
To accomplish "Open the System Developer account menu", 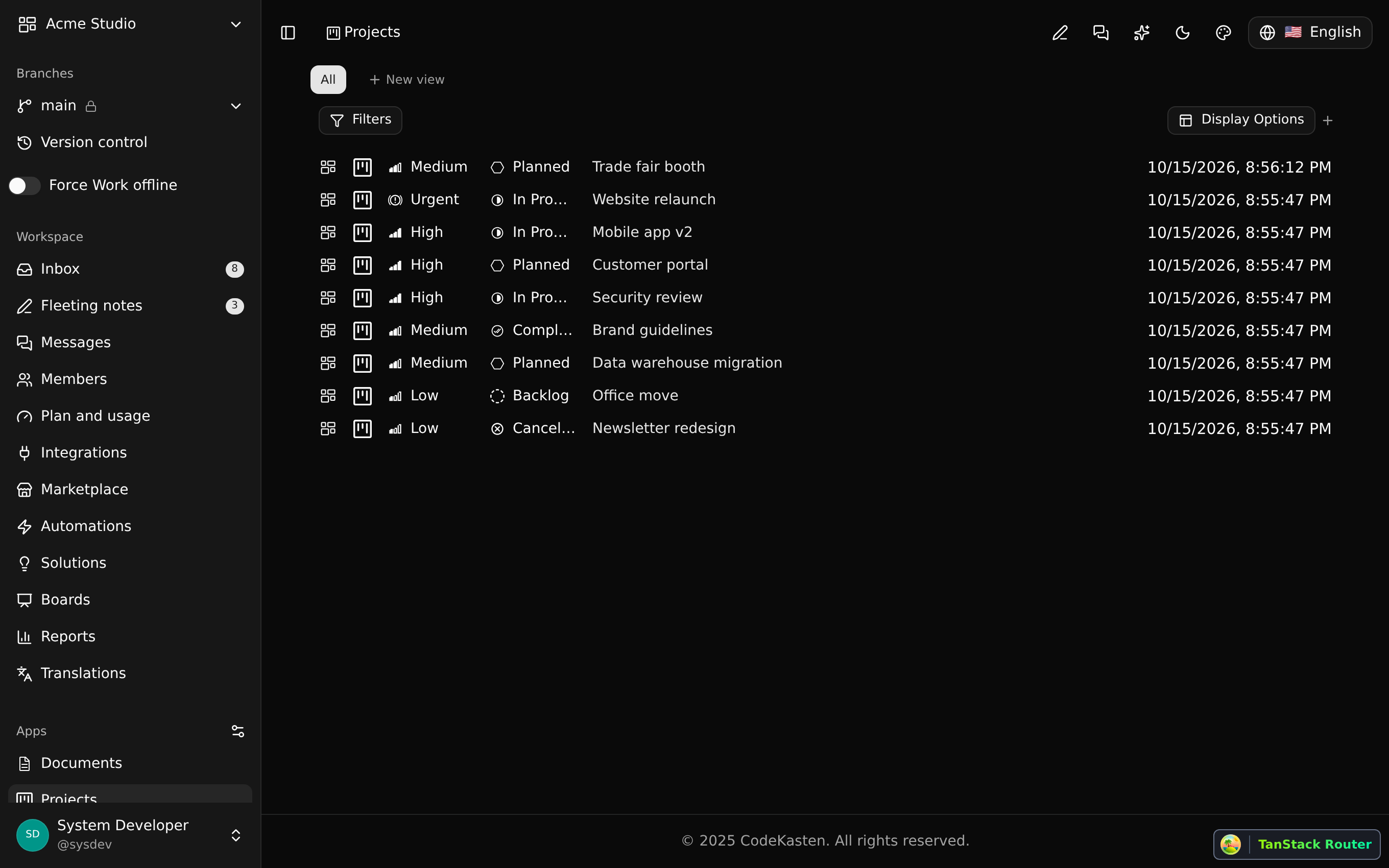I will point(130,835).
